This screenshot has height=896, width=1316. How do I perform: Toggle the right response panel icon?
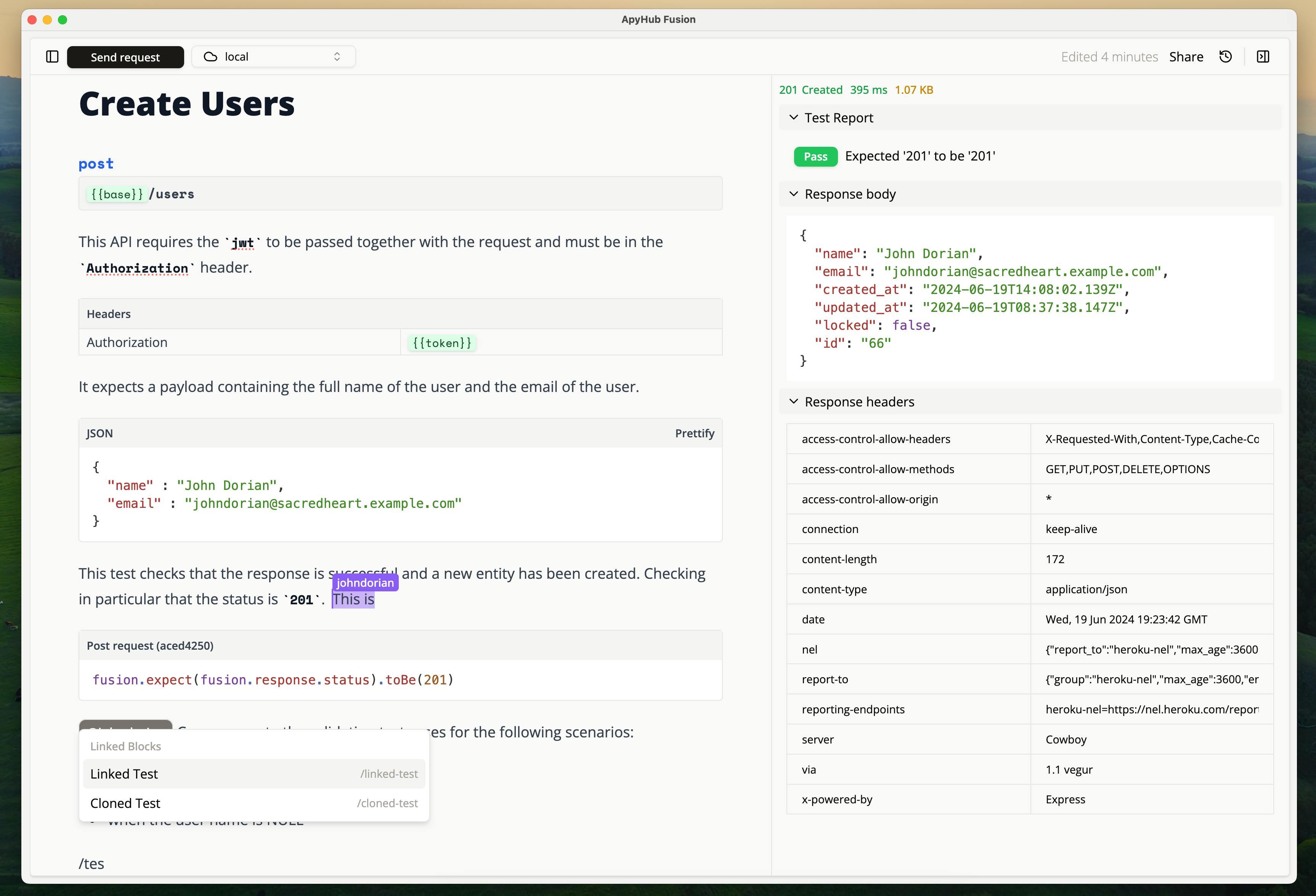coord(1263,57)
